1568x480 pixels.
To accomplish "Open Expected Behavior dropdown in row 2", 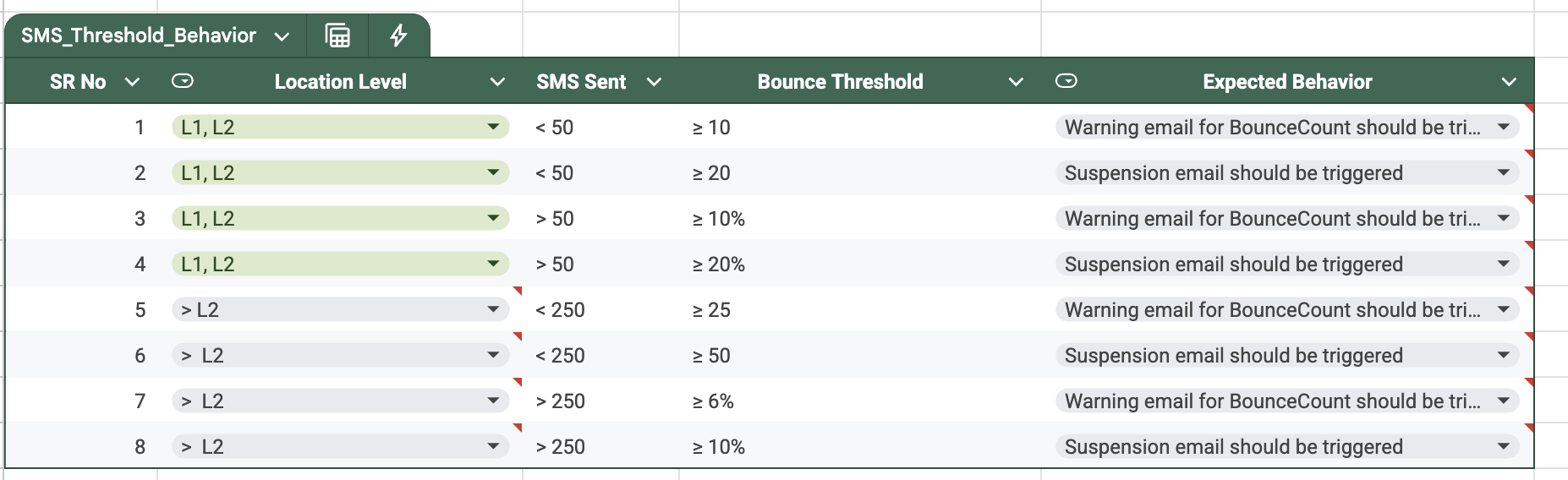I will [1503, 172].
